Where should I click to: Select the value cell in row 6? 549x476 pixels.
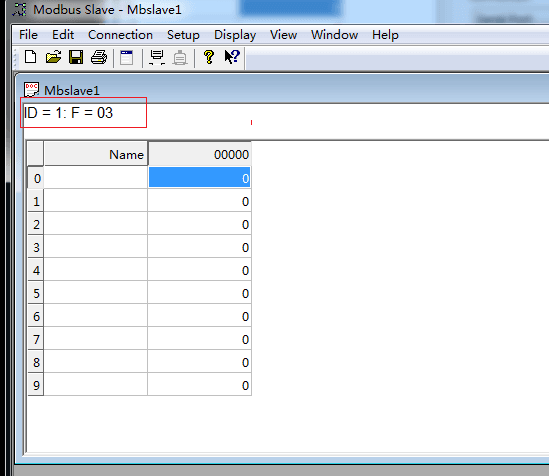pos(200,315)
